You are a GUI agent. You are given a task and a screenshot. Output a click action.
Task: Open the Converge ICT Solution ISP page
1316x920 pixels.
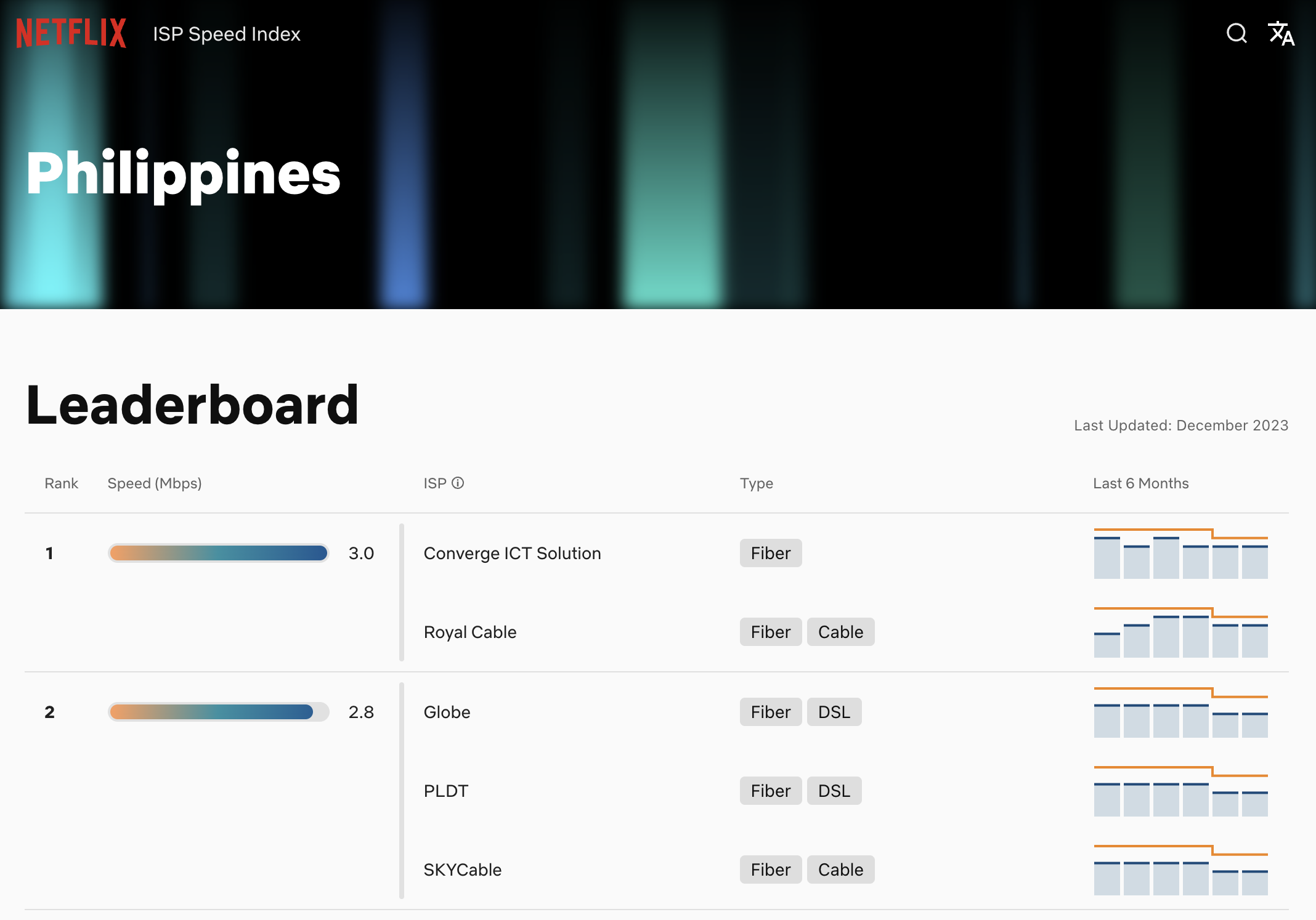pyautogui.click(x=511, y=553)
